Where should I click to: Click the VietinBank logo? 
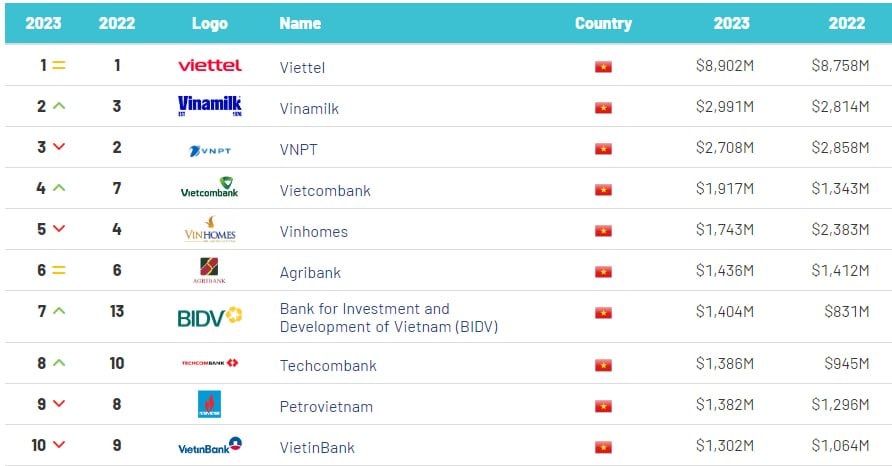210,446
